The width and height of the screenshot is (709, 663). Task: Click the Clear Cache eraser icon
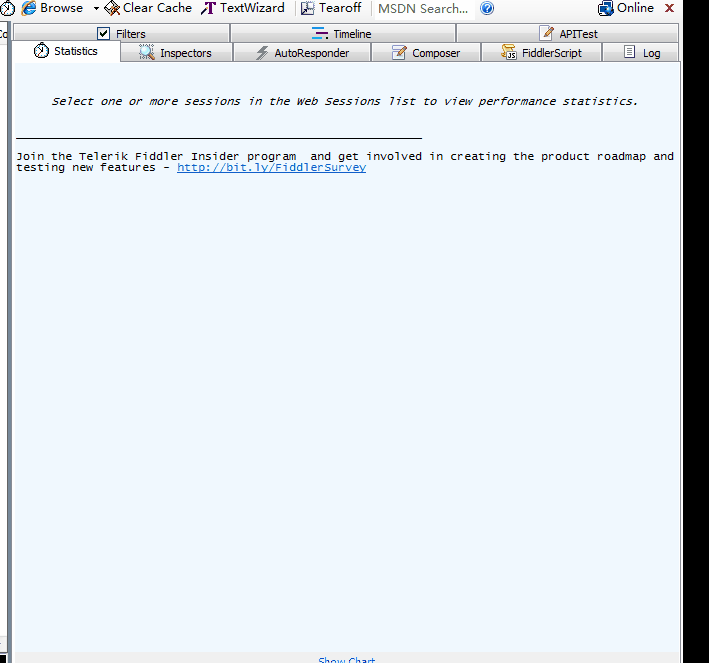pyautogui.click(x=112, y=8)
